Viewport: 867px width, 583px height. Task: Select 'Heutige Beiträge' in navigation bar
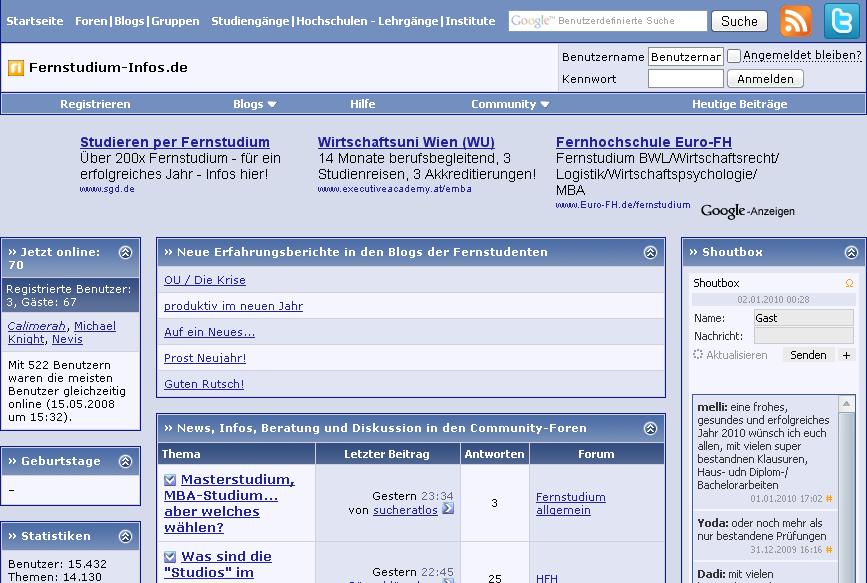click(x=739, y=104)
